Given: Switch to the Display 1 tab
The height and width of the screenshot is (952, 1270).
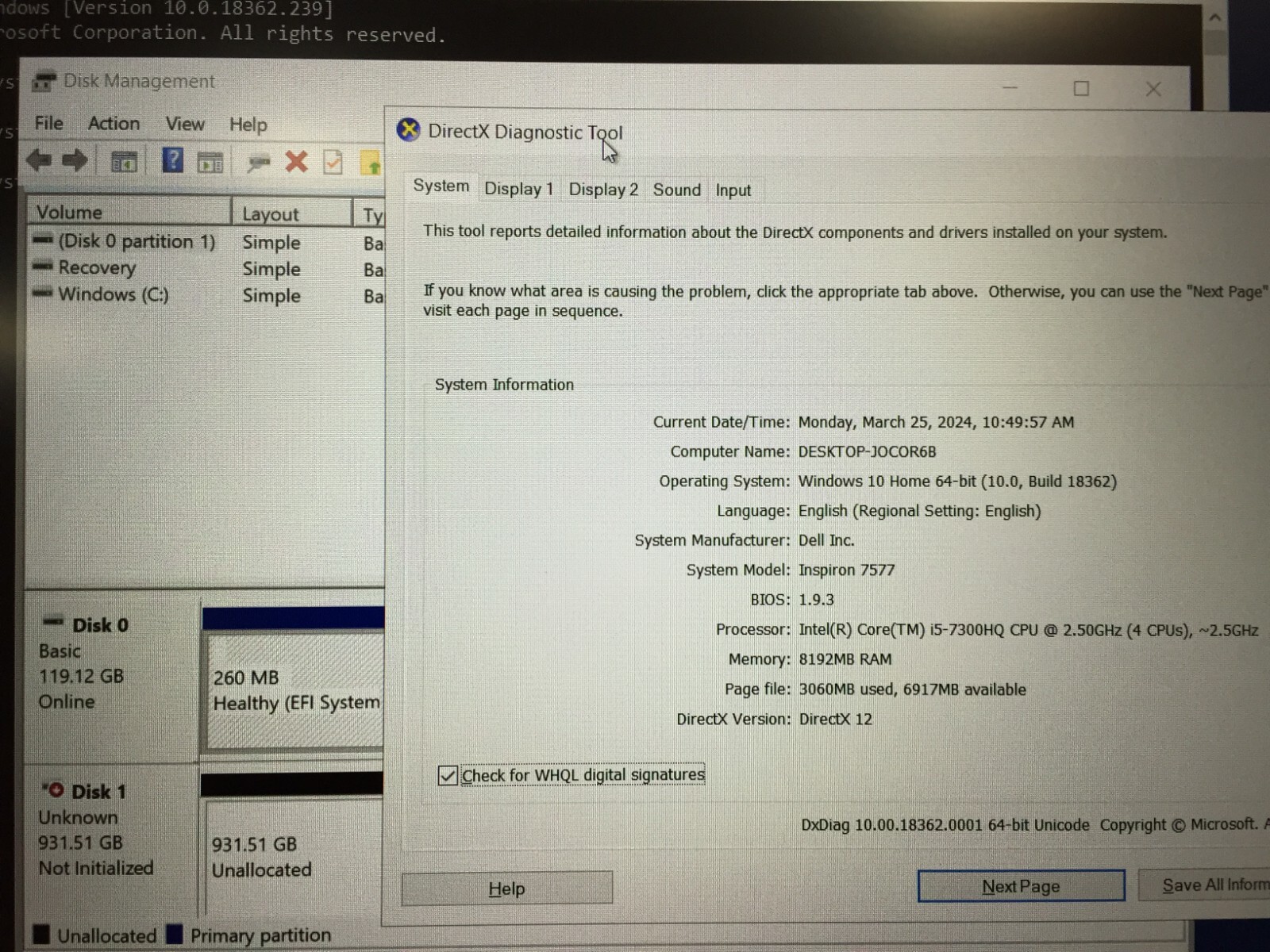Looking at the screenshot, I should pos(518,189).
